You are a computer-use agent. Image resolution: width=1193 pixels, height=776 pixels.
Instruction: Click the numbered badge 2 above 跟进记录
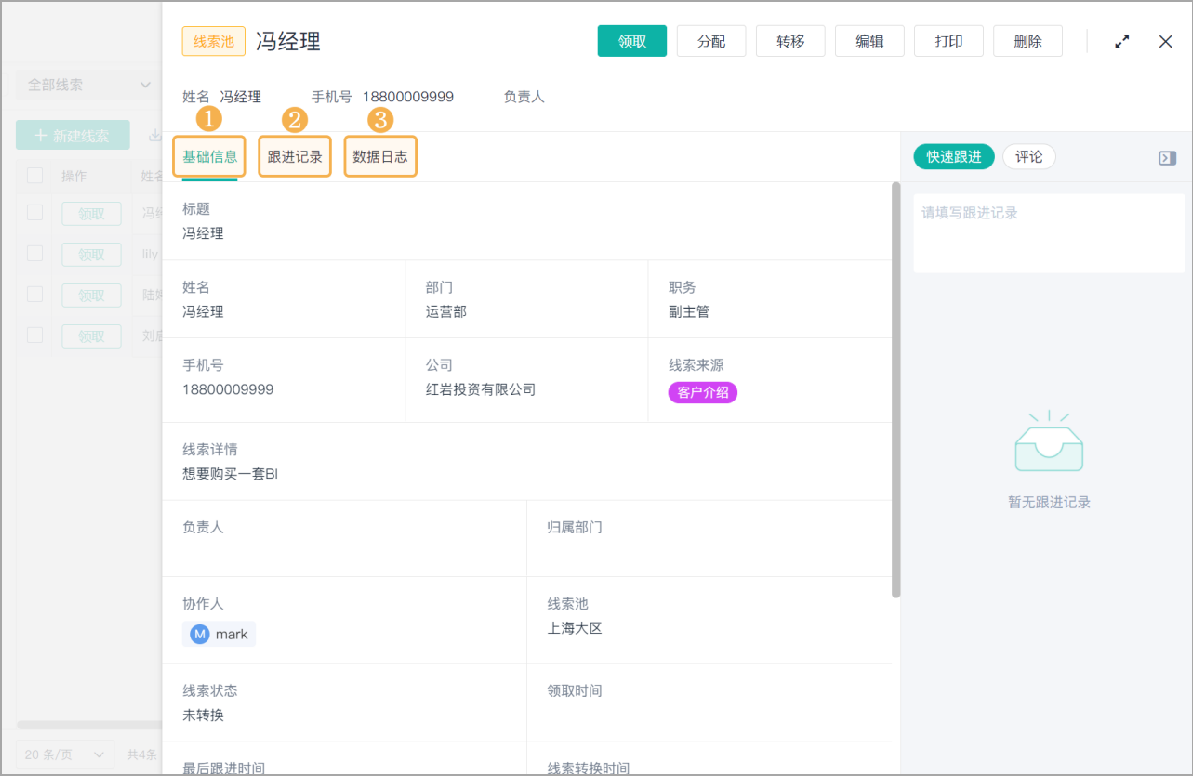(x=294, y=119)
